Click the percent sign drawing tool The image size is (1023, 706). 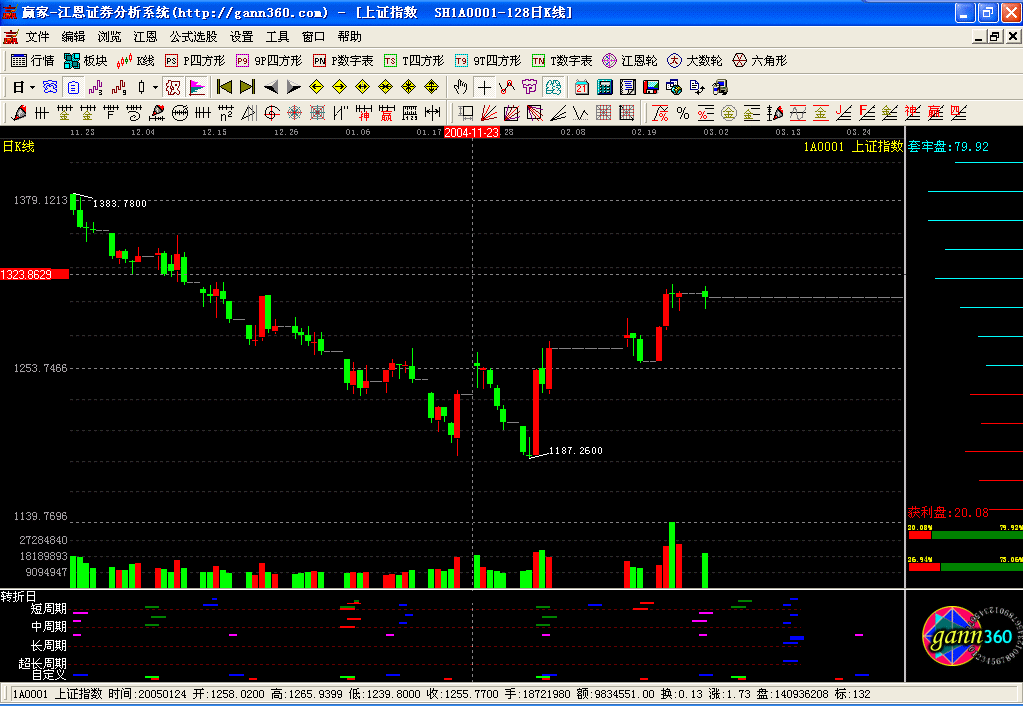tap(682, 112)
